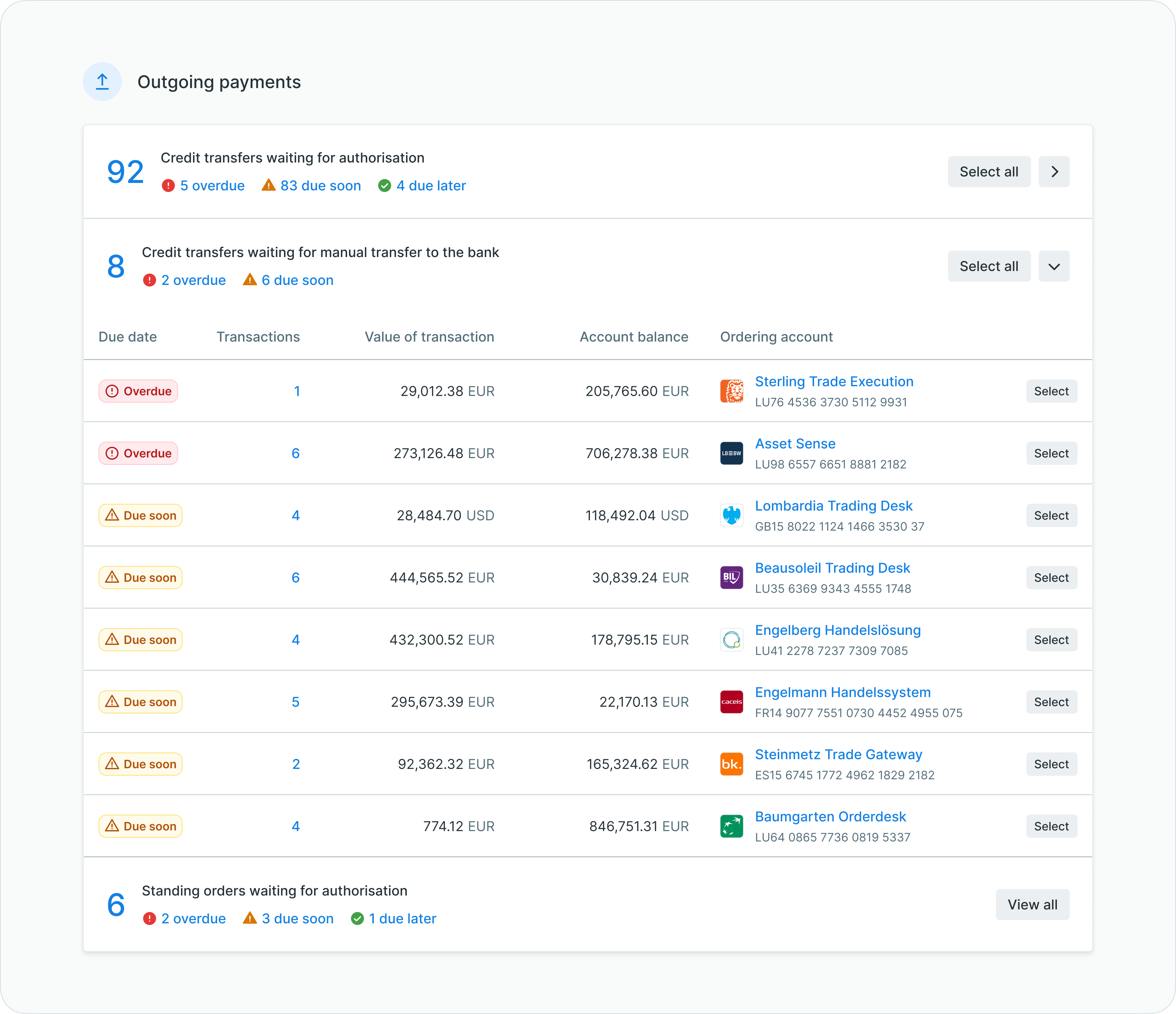Click the Engelmann Handelssystem Caceis logo
Image resolution: width=1176 pixels, height=1014 pixels.
(x=731, y=702)
